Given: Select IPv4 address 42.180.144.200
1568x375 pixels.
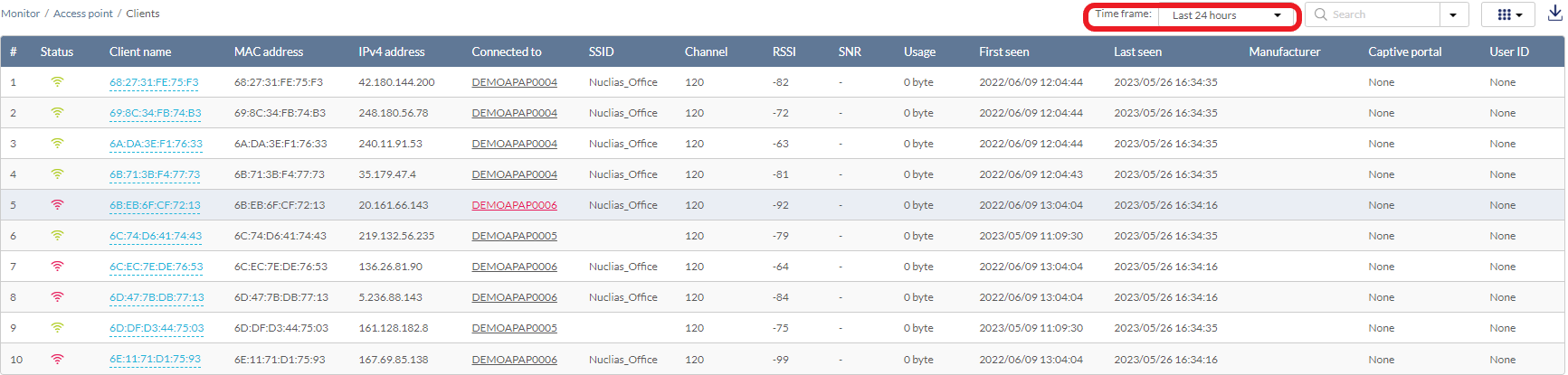Looking at the screenshot, I should 396,82.
